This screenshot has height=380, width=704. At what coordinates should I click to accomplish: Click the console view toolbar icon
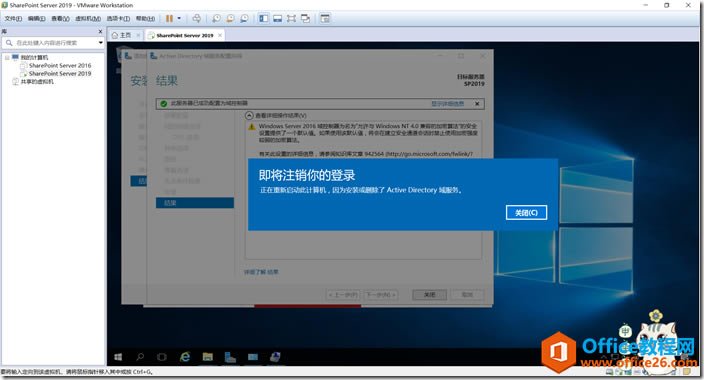tap(325, 18)
